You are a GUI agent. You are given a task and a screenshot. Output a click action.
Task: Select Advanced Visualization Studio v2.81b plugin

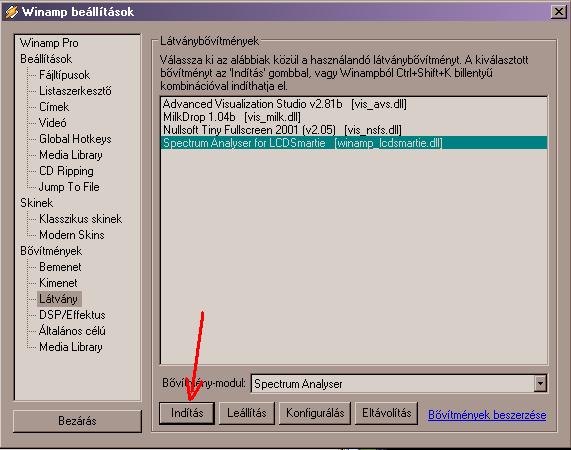point(354,104)
